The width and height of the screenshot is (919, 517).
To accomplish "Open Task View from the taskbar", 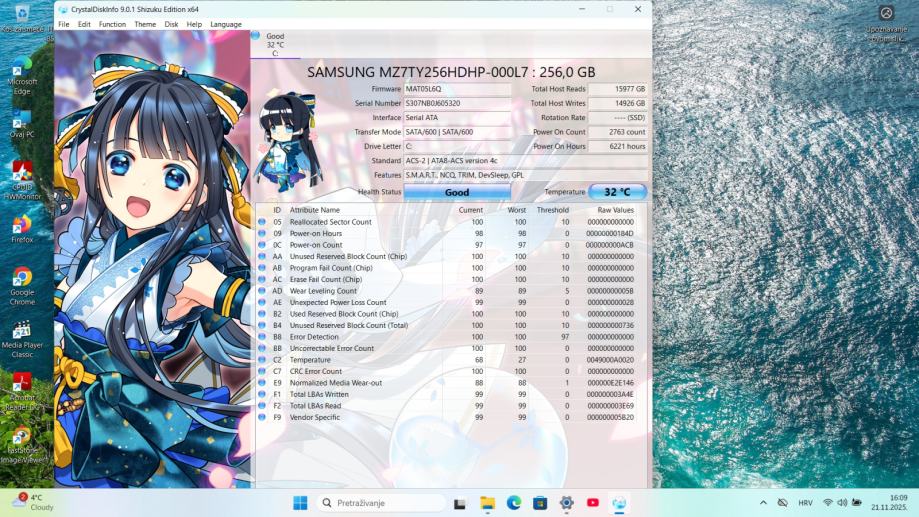I will click(x=460, y=504).
